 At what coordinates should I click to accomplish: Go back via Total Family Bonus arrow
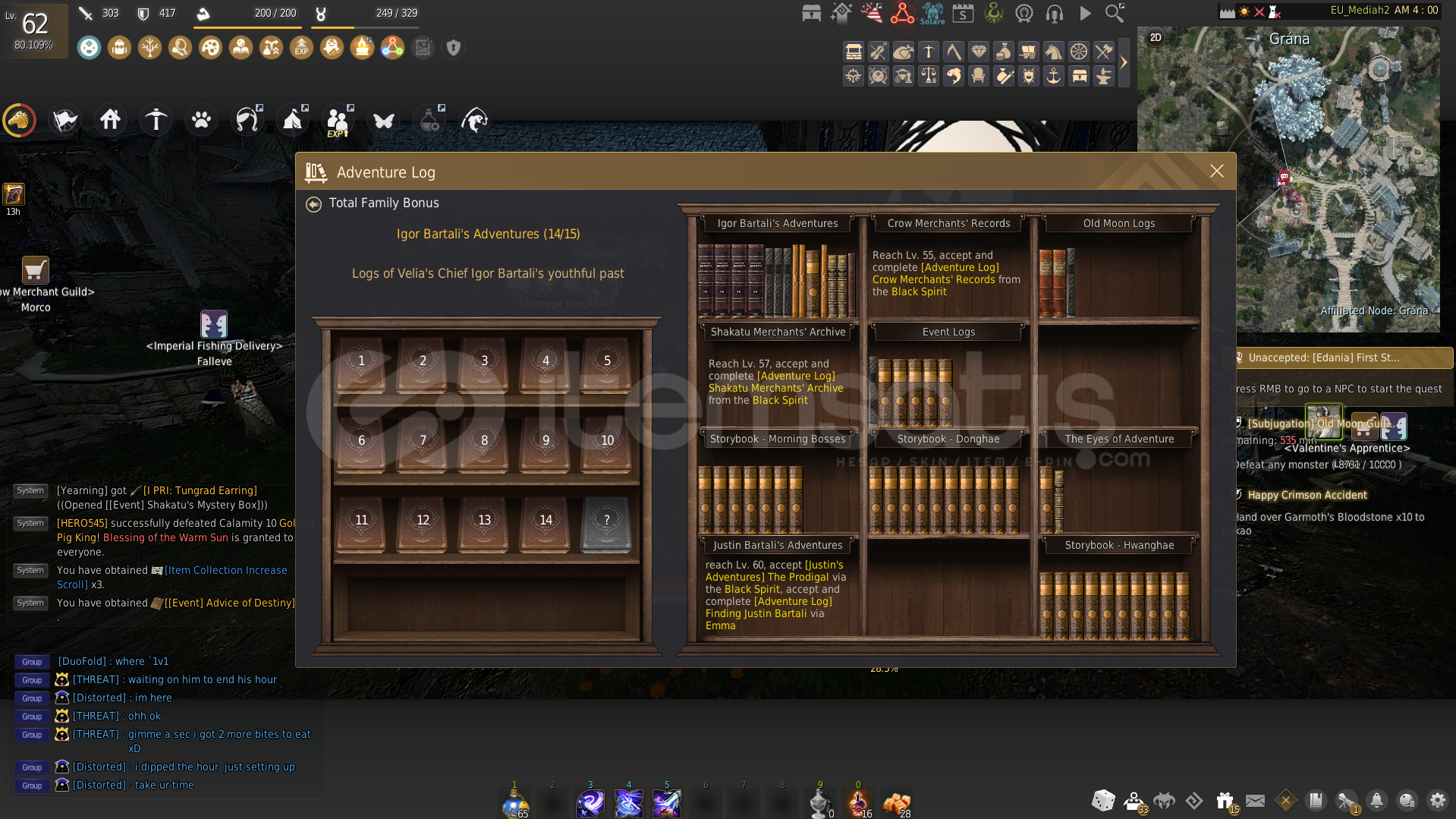313,204
